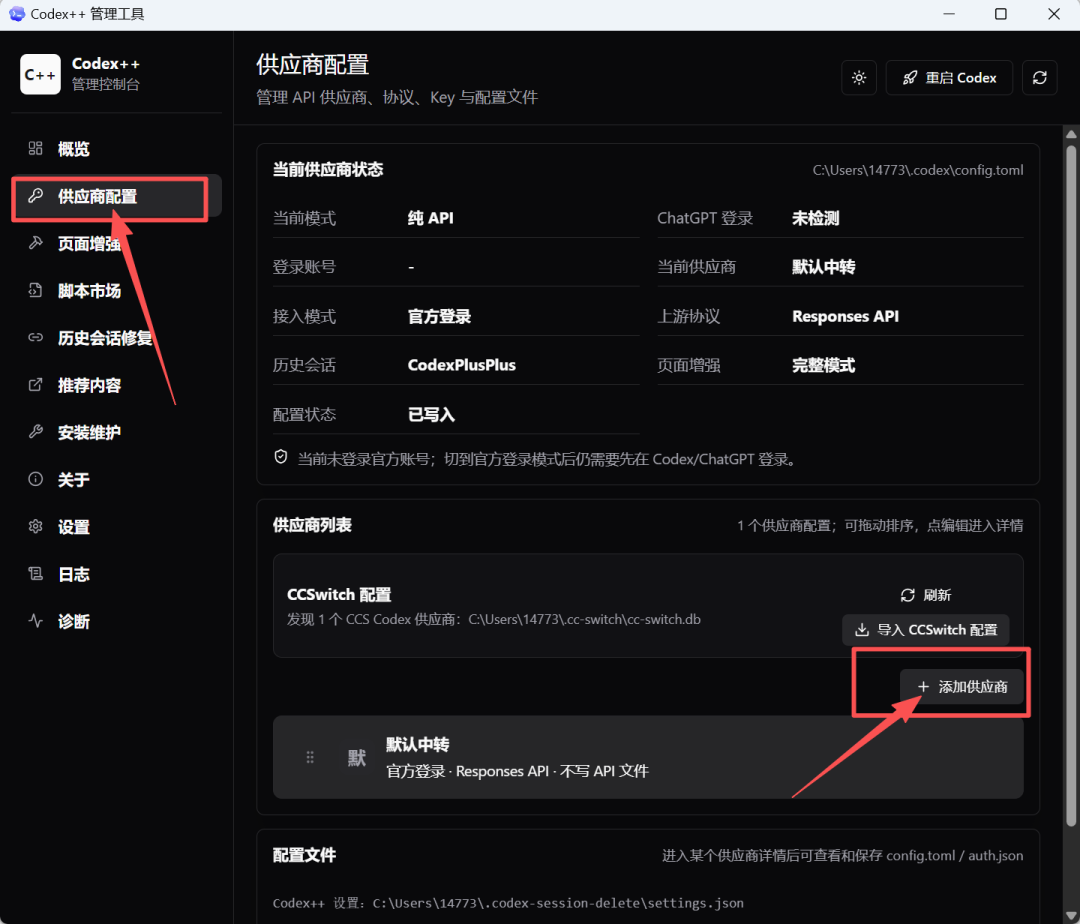This screenshot has width=1080, height=924.
Task: Click the 默 avatar of the supplier row
Action: 357,758
